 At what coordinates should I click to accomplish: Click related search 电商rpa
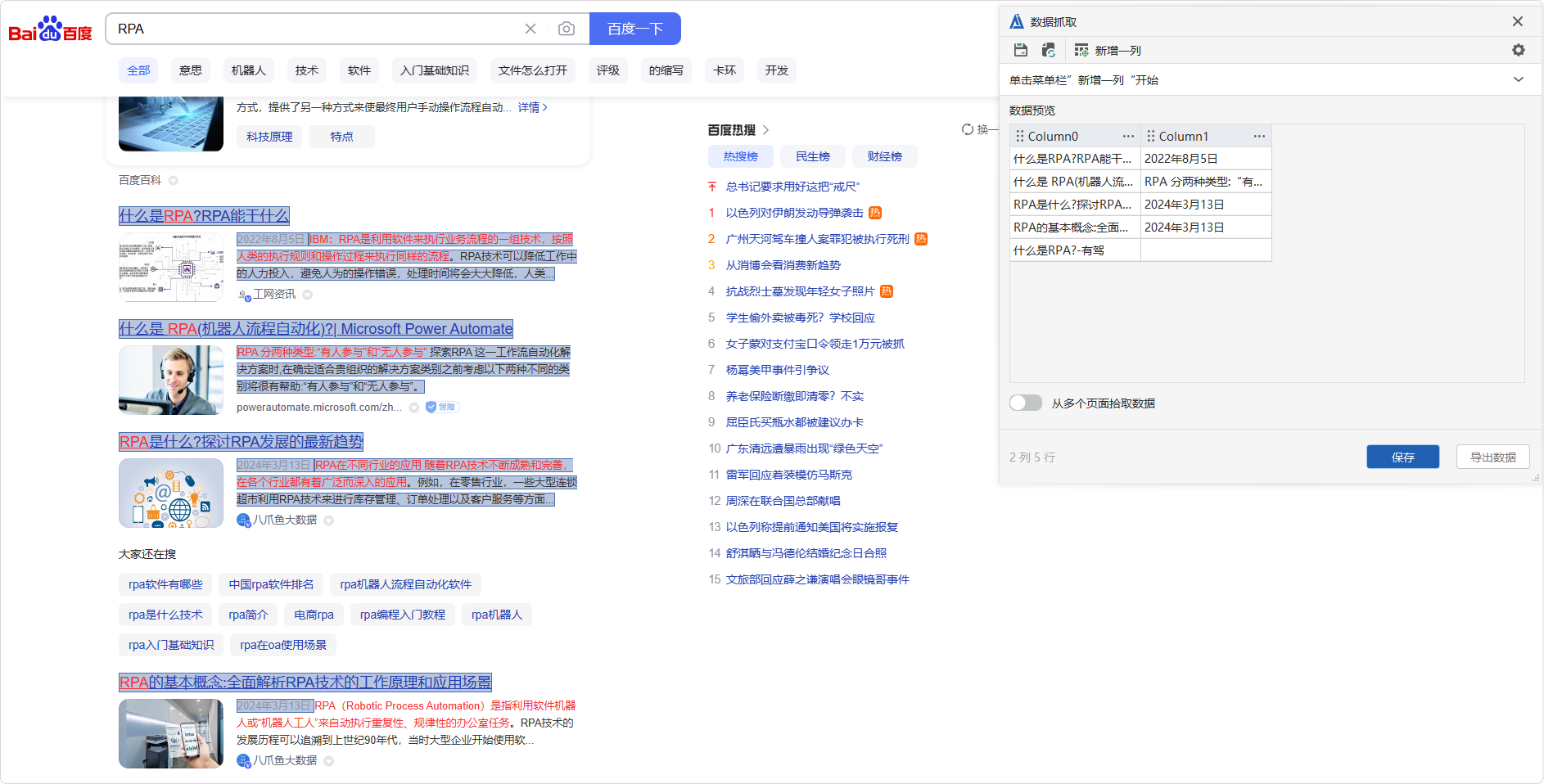(314, 615)
